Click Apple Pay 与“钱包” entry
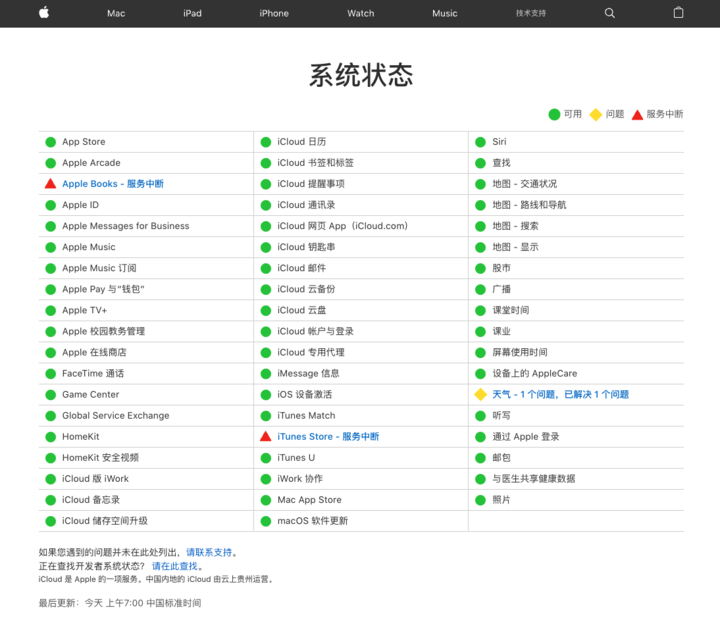This screenshot has width=720, height=624. (103, 289)
